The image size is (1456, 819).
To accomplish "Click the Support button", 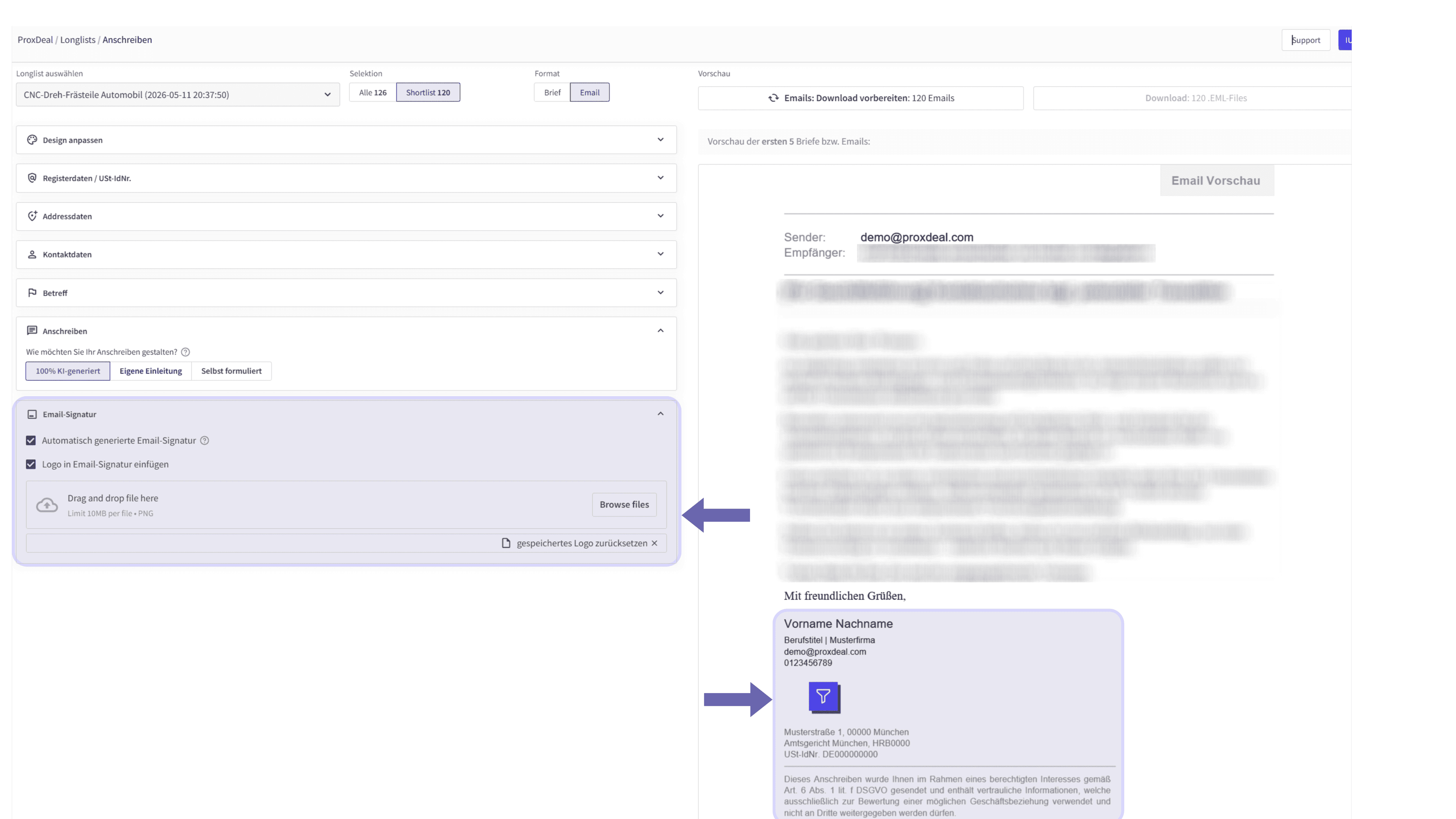I will pos(1305,40).
